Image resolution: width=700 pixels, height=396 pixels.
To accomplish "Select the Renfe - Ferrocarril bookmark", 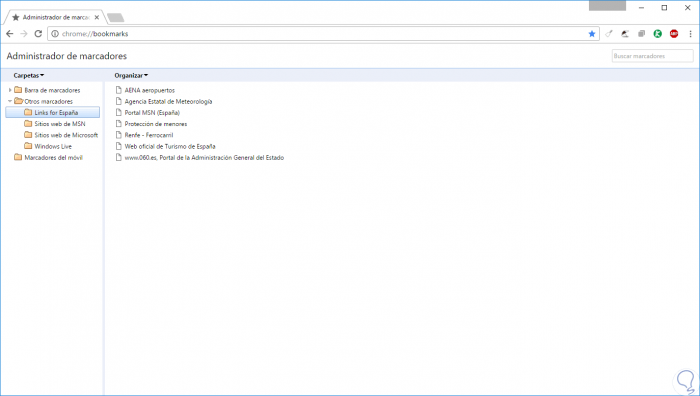I will pyautogui.click(x=149, y=135).
